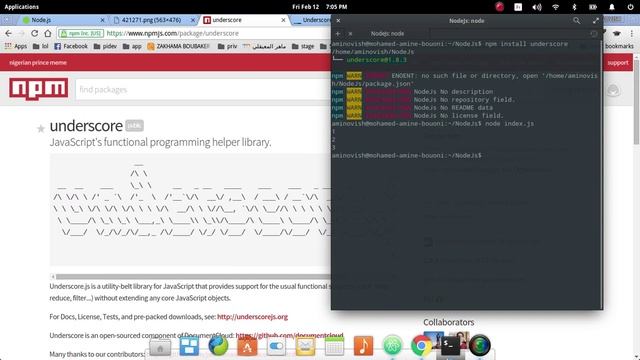
Task: Open the AppCenter orange dock icon
Action: click(247, 347)
